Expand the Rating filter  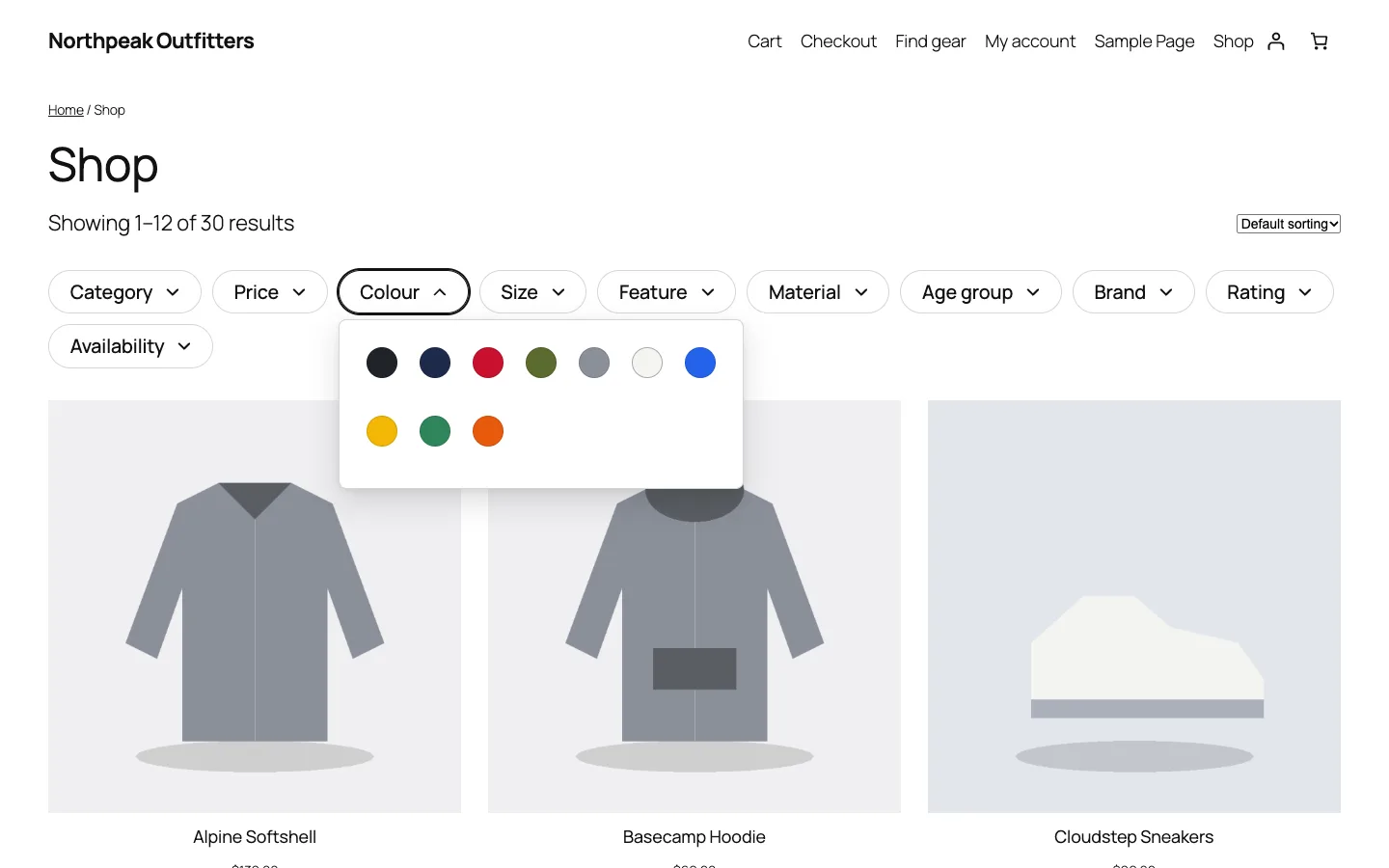1269,292
